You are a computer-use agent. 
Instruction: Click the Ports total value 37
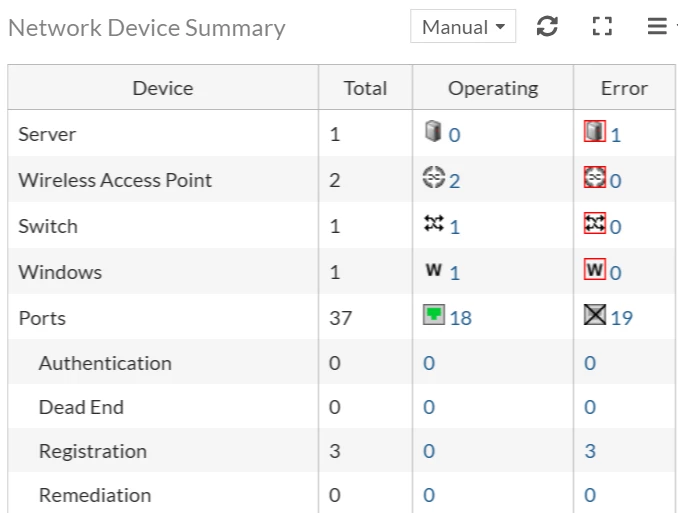click(340, 318)
